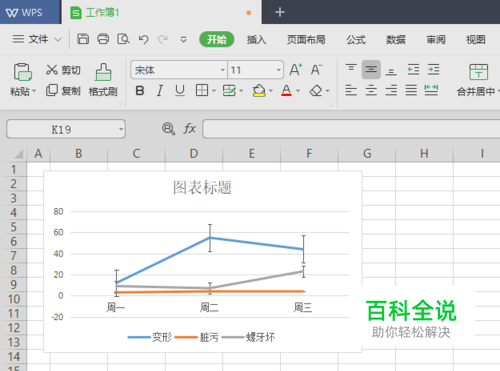Click the 周二 axis label
Viewport: 500px width, 371px height.
209,307
